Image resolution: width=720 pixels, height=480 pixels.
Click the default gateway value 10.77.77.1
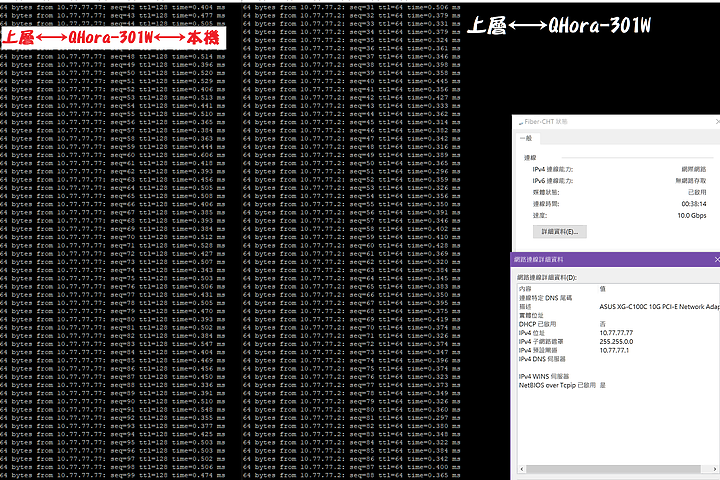(x=614, y=350)
